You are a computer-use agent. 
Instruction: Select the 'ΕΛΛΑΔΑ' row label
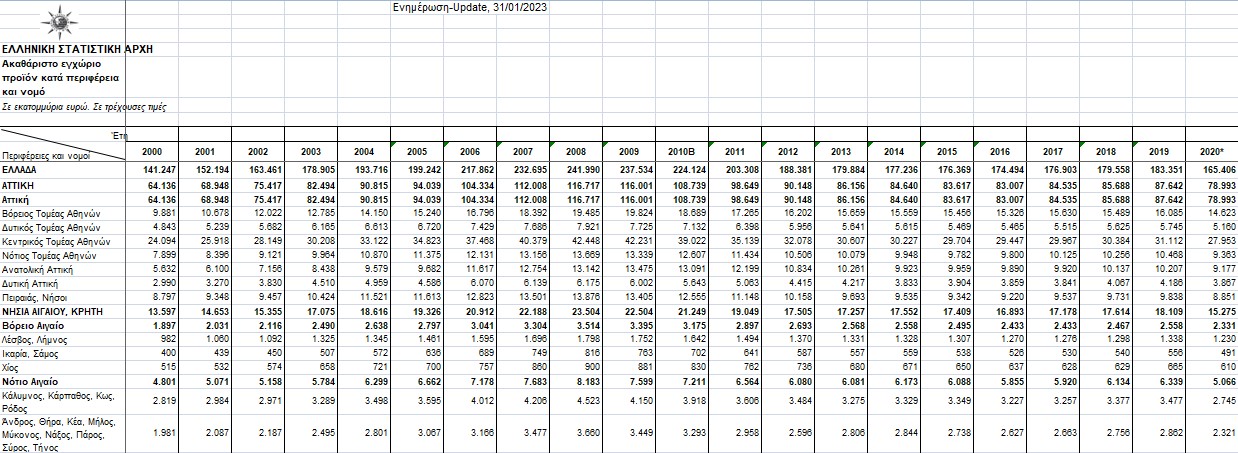pyautogui.click(x=20, y=172)
